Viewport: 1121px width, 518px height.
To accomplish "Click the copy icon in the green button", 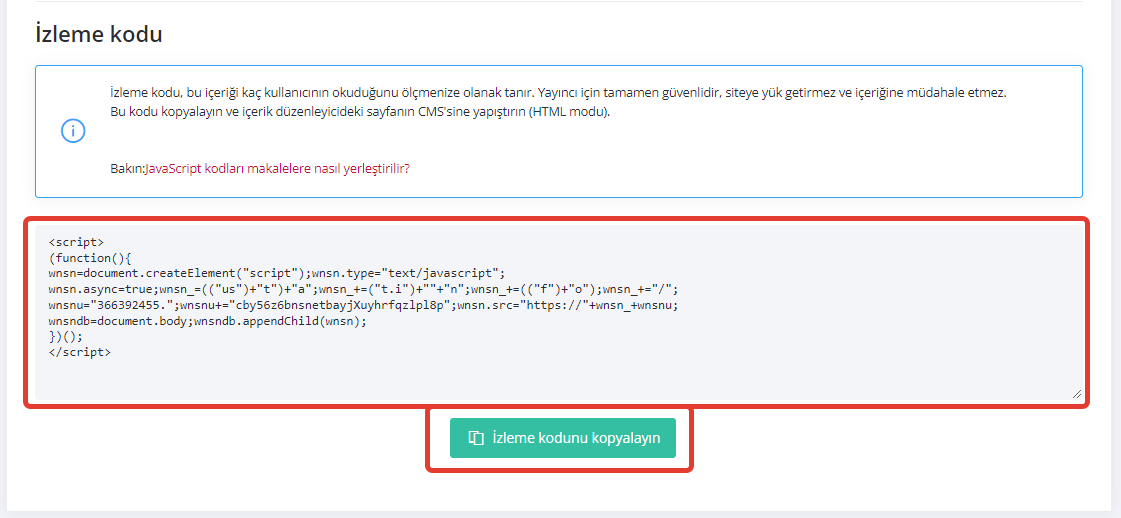I will coord(476,438).
